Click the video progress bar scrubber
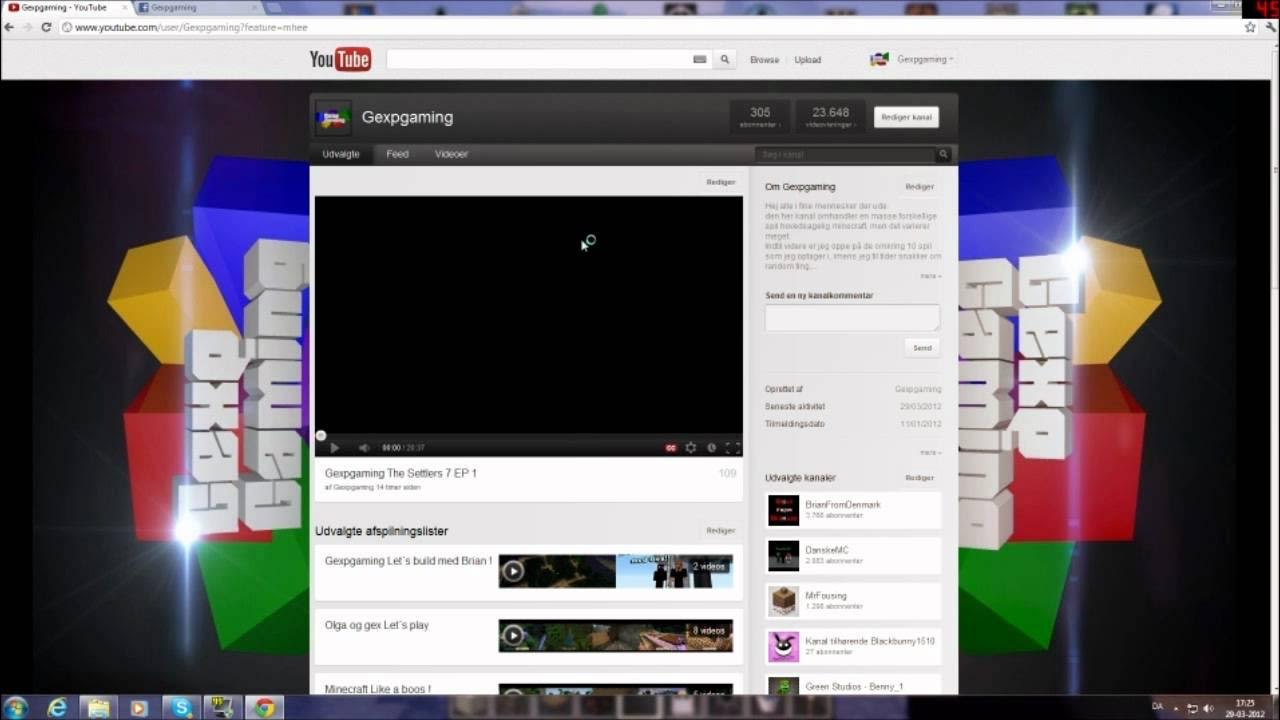The width and height of the screenshot is (1280, 720). [321, 435]
